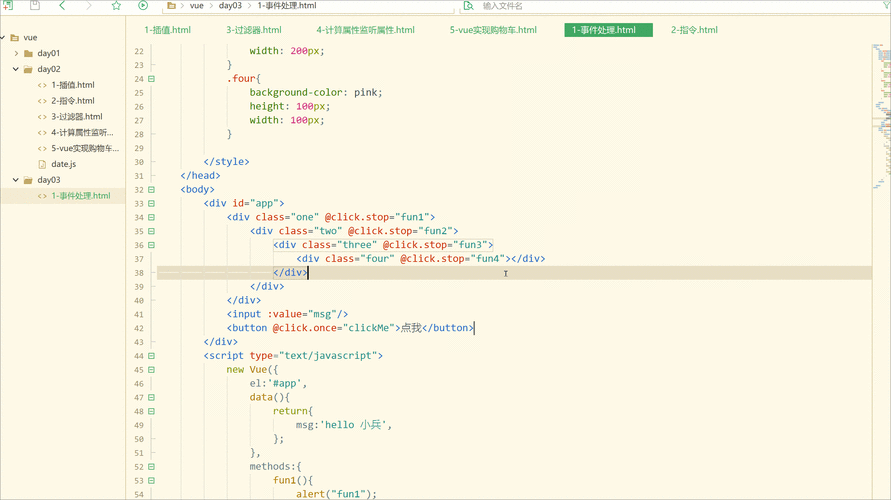Click the file name search field
Image resolution: width=891 pixels, height=500 pixels.
pyautogui.click(x=676, y=6)
